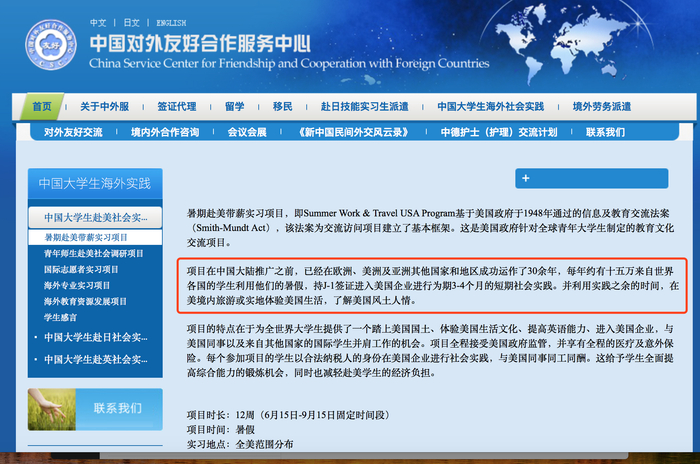Click the line 实习地点：全美范围分布

240,444
